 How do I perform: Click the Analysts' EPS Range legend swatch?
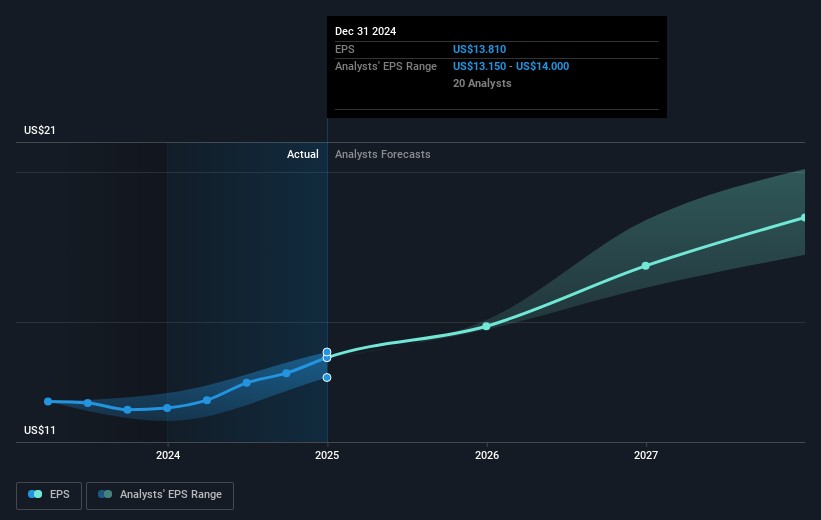105,494
